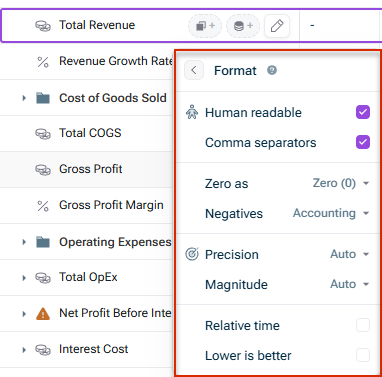Open the Magnitude Auto dropdown
This screenshot has height=377, width=382.
click(350, 284)
